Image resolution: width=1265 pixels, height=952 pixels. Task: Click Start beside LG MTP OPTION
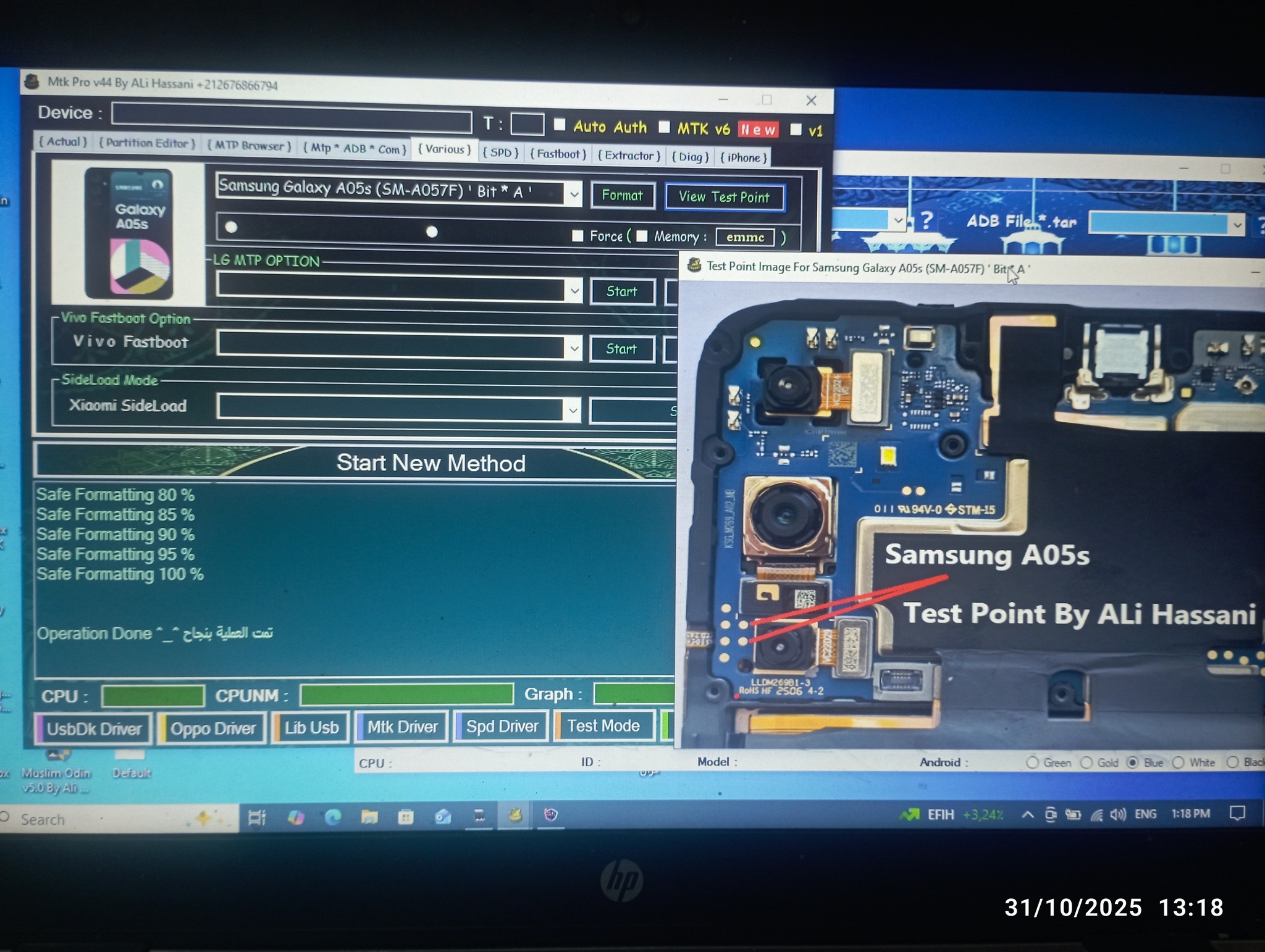[x=622, y=291]
